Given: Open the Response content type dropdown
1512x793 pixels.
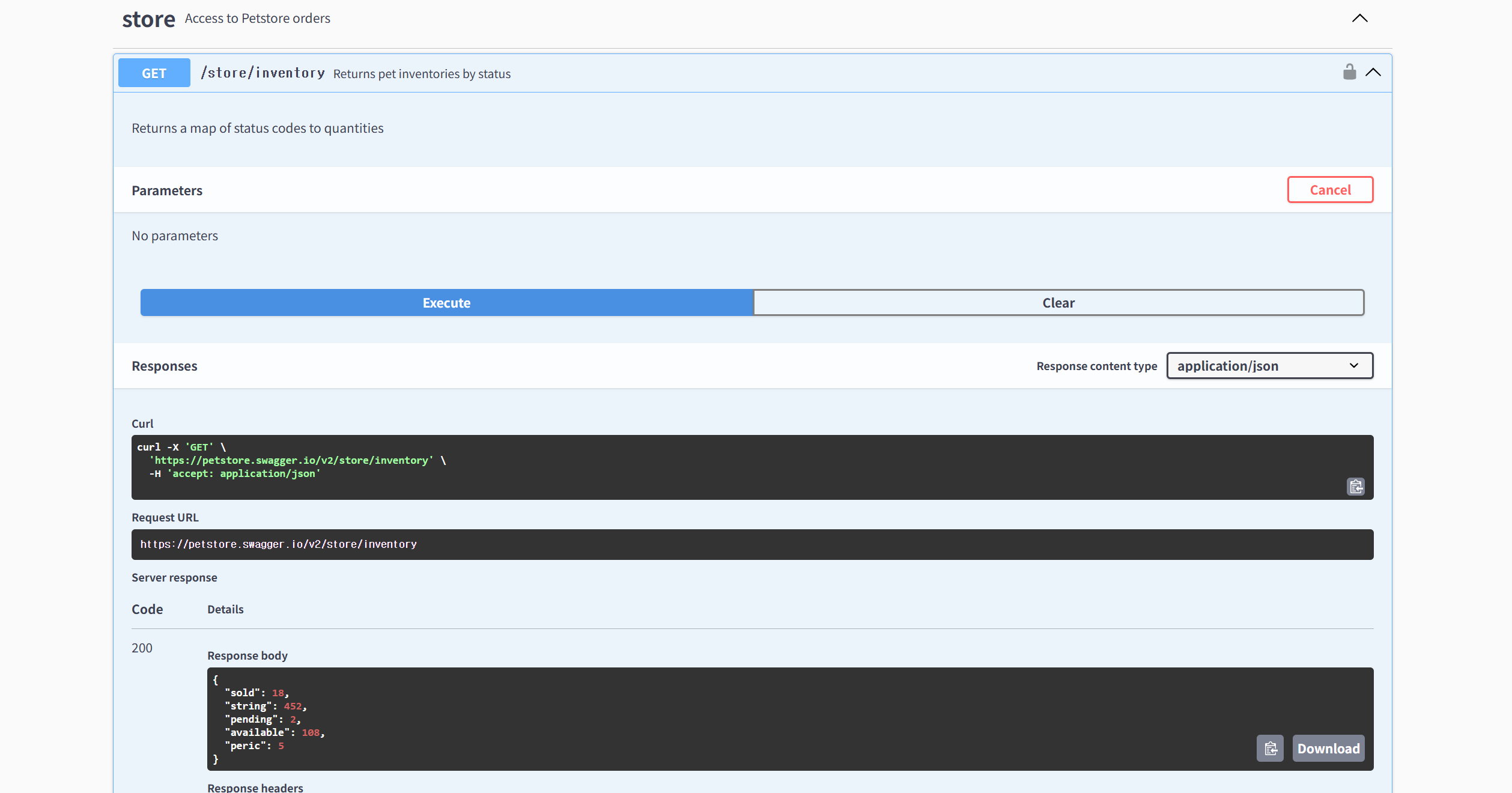Looking at the screenshot, I should point(1269,366).
